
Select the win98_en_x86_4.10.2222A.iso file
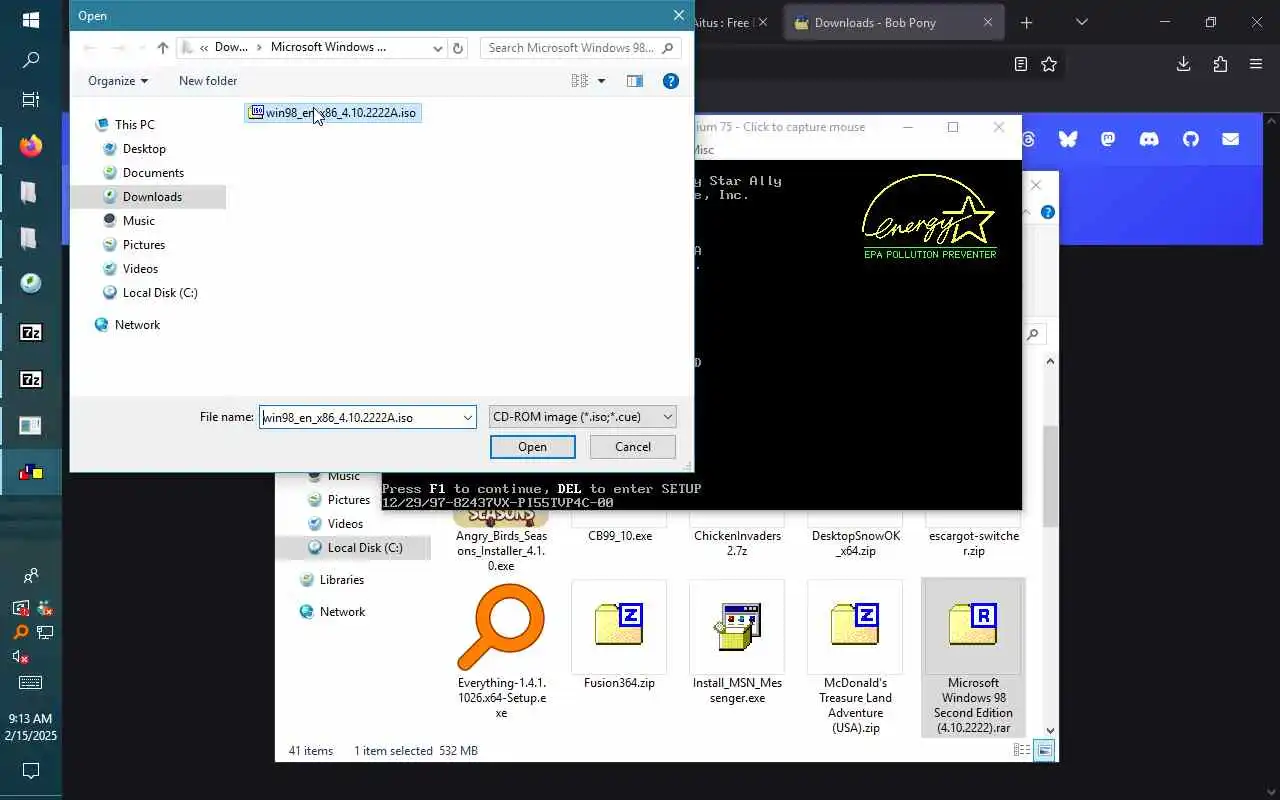[333, 113]
